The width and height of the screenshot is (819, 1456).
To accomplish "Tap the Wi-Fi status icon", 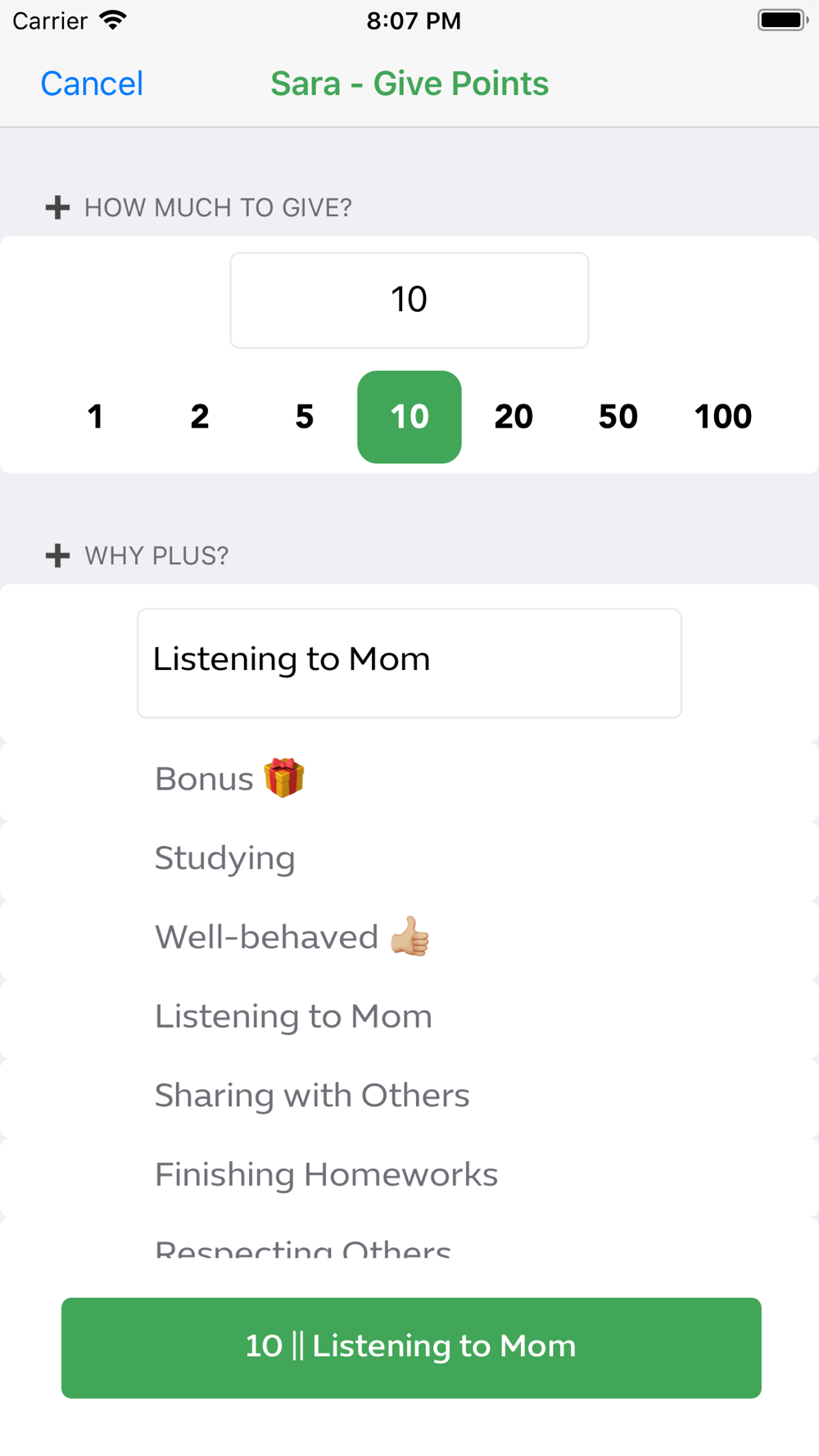I will [x=113, y=20].
